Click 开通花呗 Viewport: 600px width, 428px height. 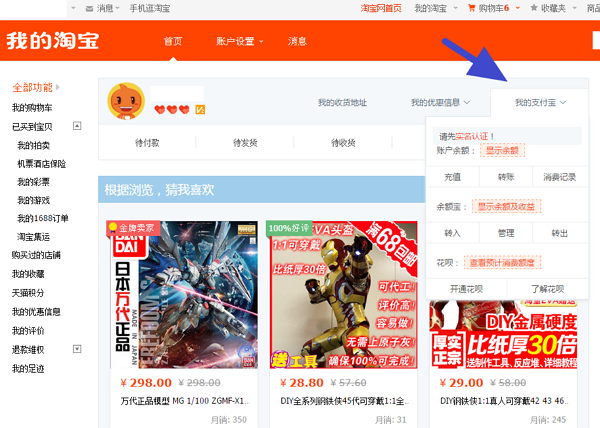[x=466, y=289]
